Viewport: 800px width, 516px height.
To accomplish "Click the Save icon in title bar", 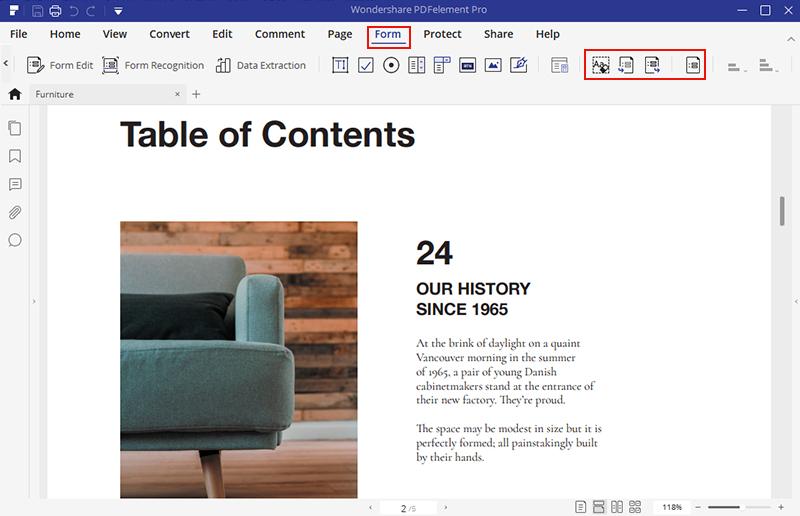I will (x=37, y=10).
